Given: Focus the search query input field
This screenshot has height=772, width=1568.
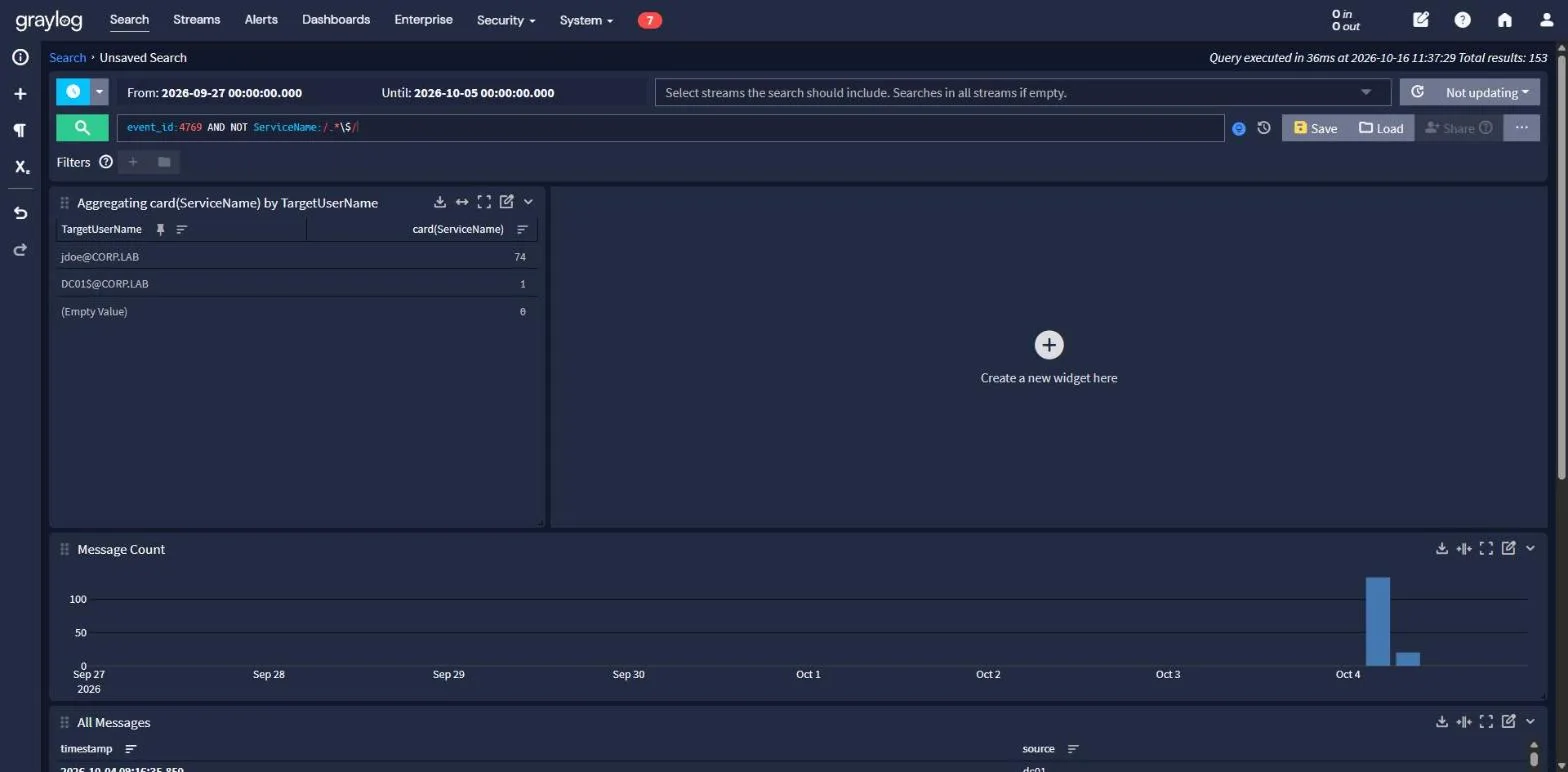Looking at the screenshot, I should click(x=670, y=128).
